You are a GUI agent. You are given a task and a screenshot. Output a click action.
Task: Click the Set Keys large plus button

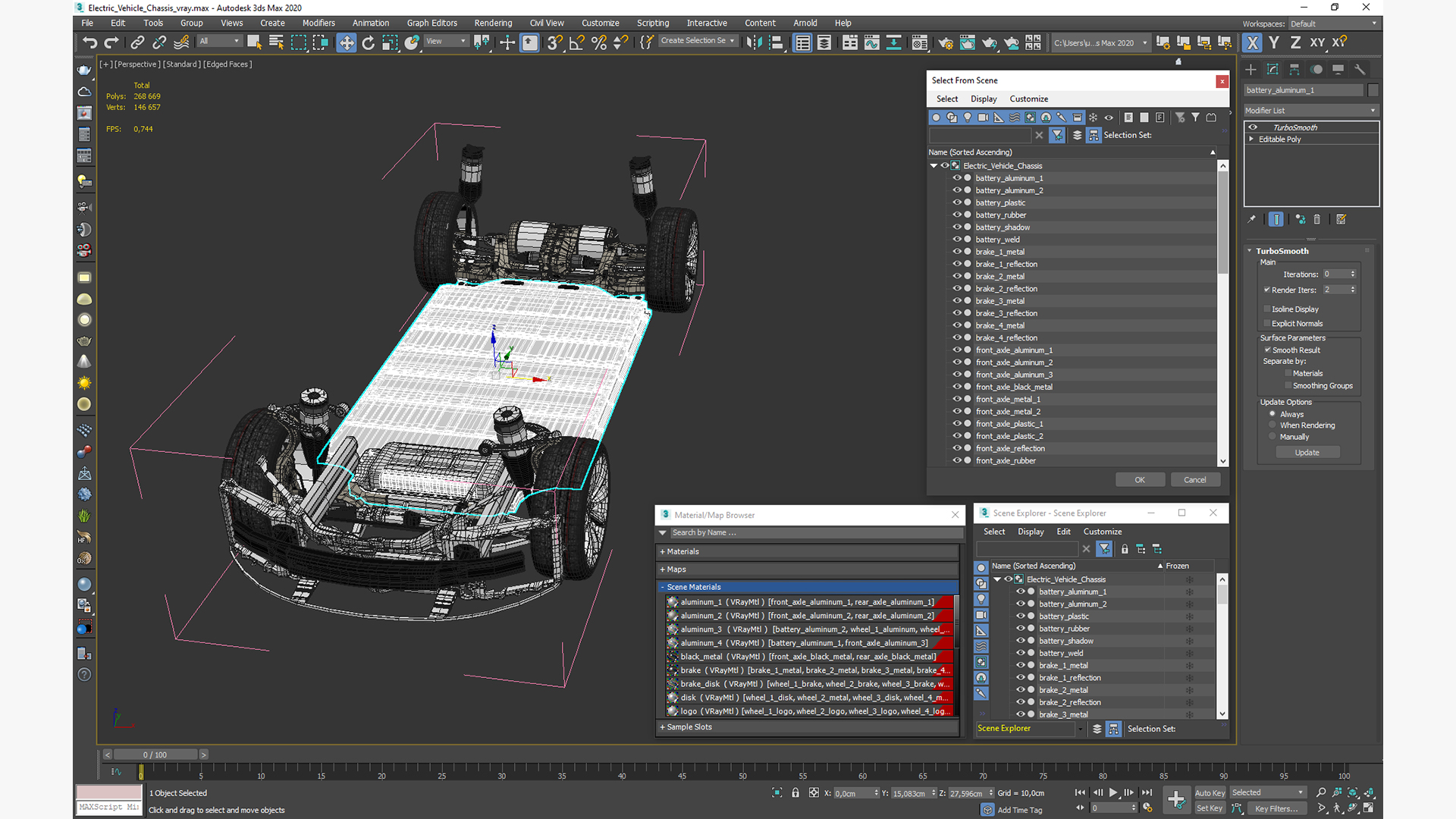pos(1176,799)
